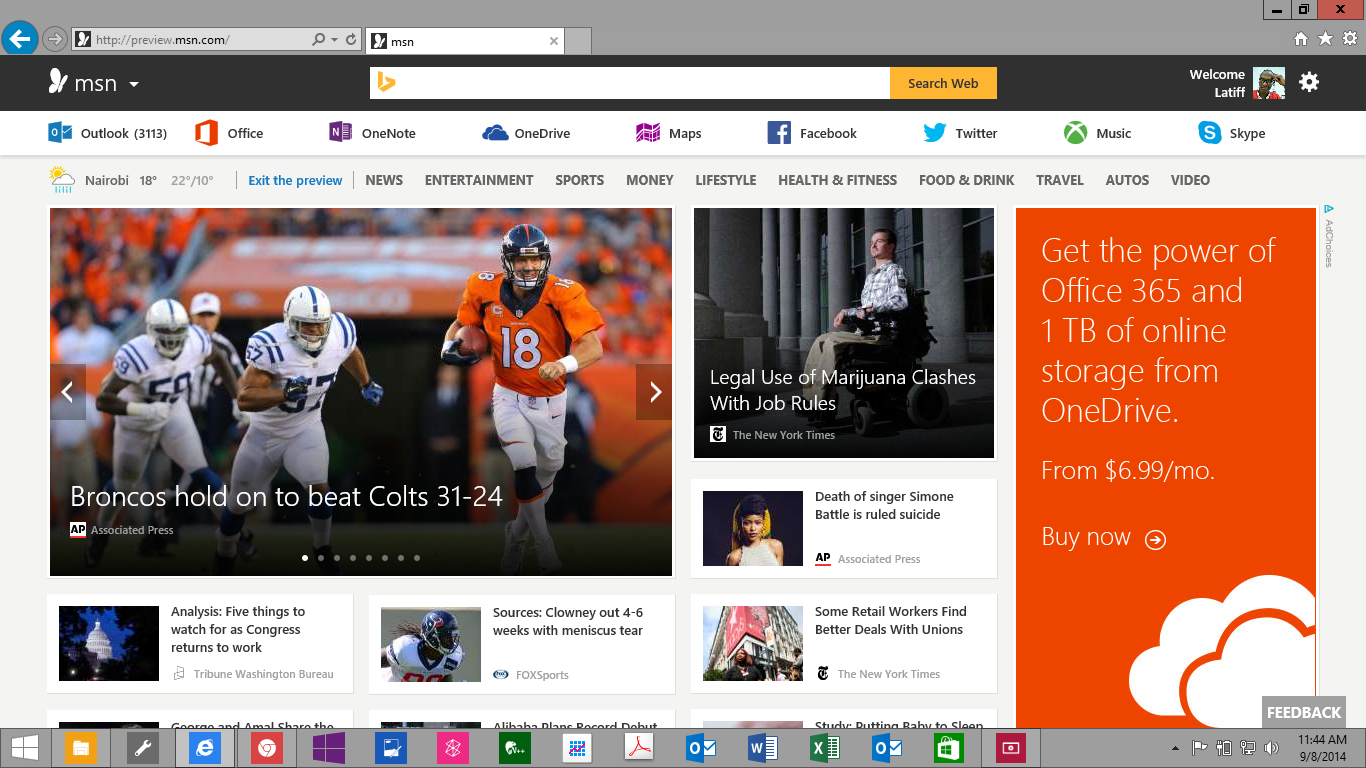Click the Exit the preview link
1366x768 pixels.
click(x=295, y=180)
